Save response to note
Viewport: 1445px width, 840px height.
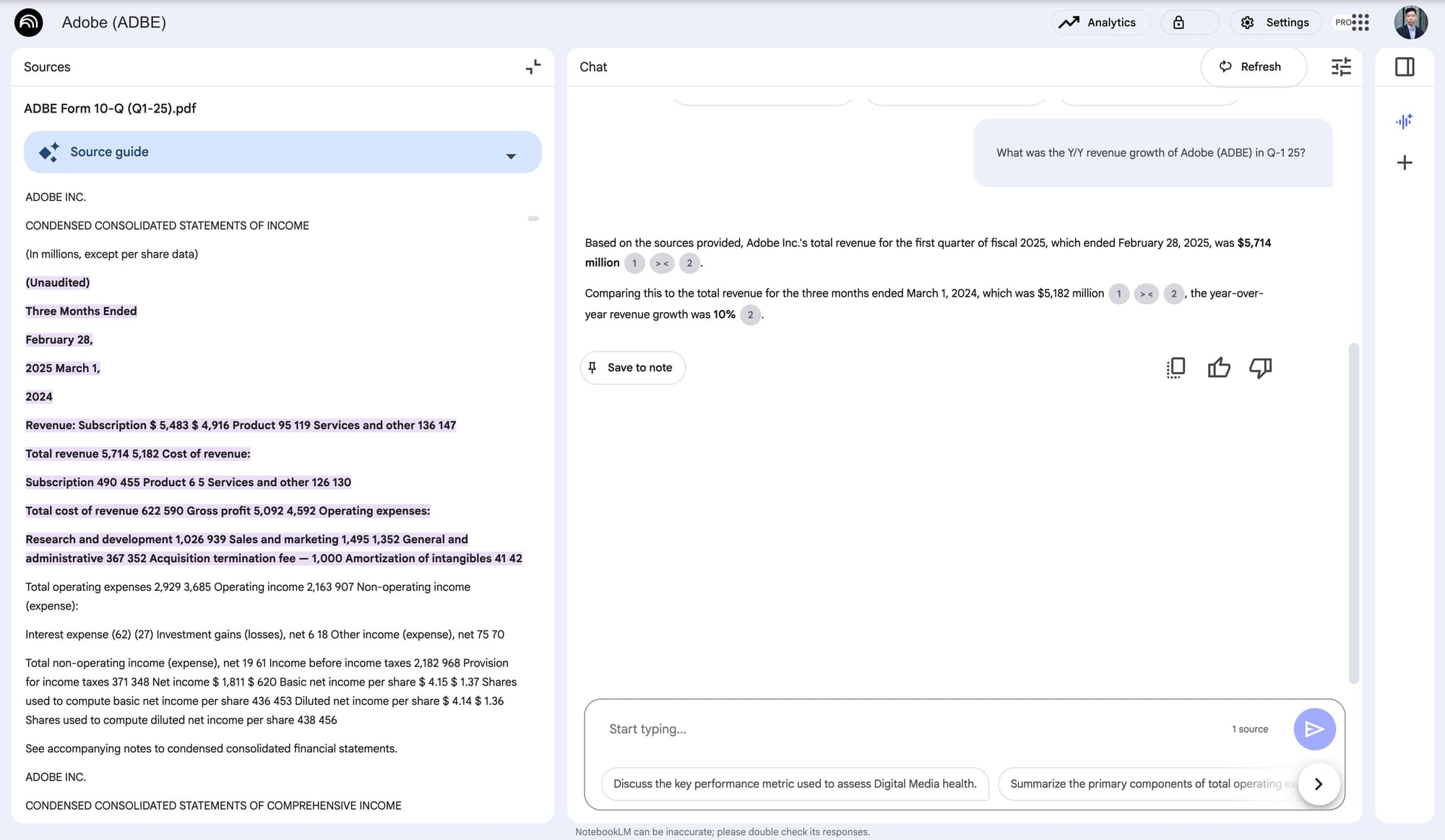click(632, 368)
